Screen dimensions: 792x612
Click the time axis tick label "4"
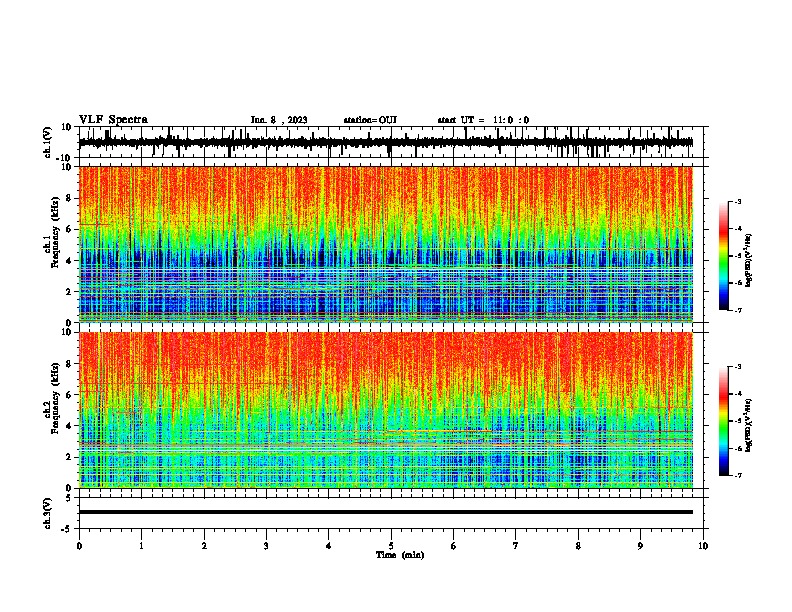tap(329, 546)
